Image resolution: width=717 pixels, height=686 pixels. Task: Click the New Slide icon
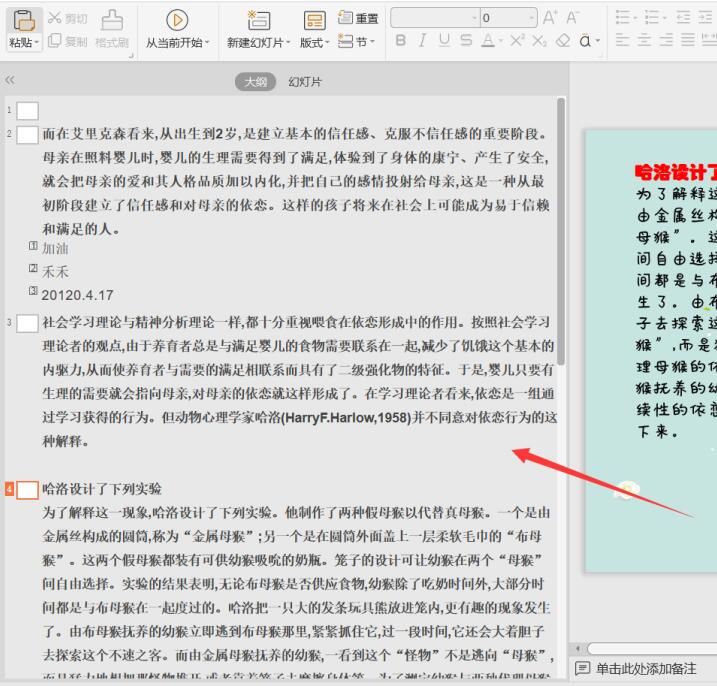click(x=259, y=20)
